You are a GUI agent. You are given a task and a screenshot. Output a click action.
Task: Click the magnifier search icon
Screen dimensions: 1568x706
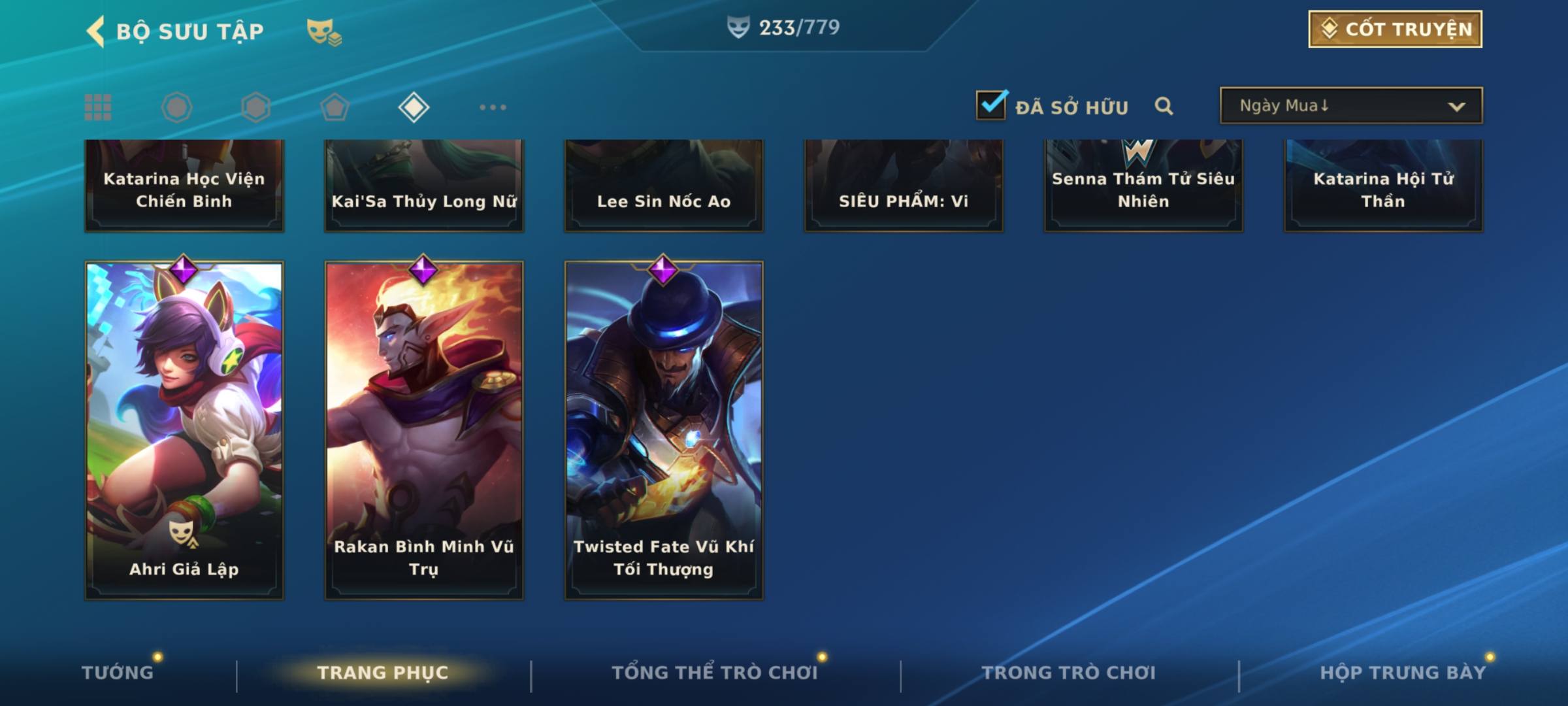(1164, 106)
